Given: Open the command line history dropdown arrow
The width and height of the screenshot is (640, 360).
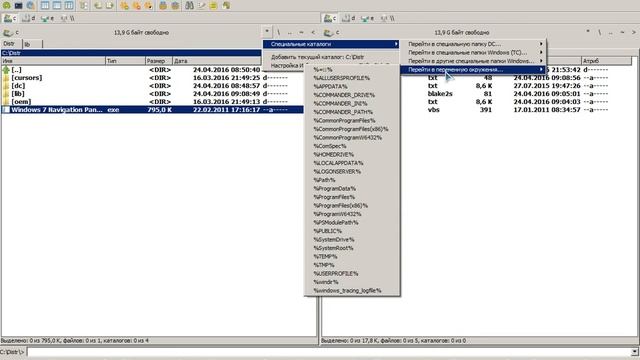Looking at the screenshot, I should [635, 352].
